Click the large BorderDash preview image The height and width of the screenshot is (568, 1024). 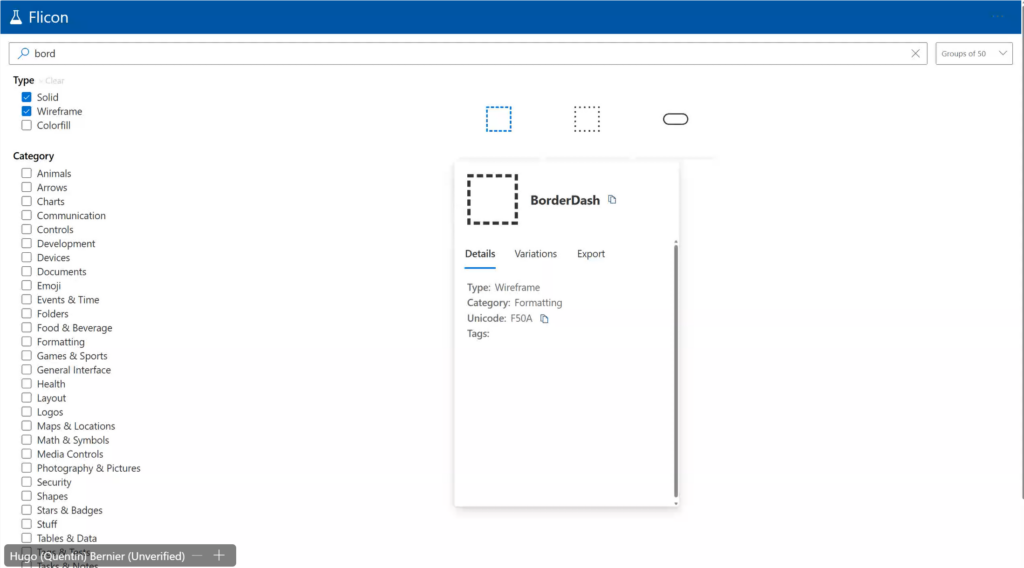[492, 199]
